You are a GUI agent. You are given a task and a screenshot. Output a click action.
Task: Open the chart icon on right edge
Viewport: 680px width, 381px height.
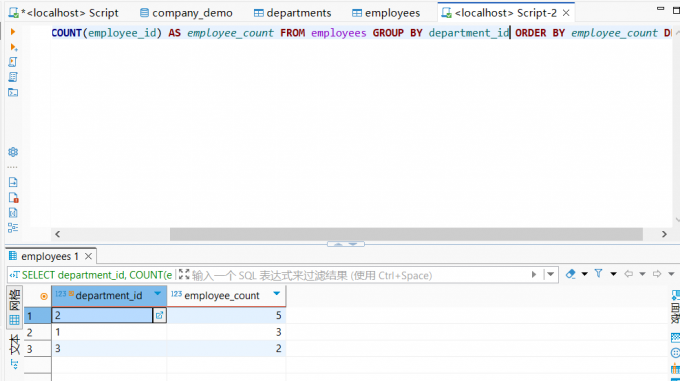pyautogui.click(x=675, y=368)
